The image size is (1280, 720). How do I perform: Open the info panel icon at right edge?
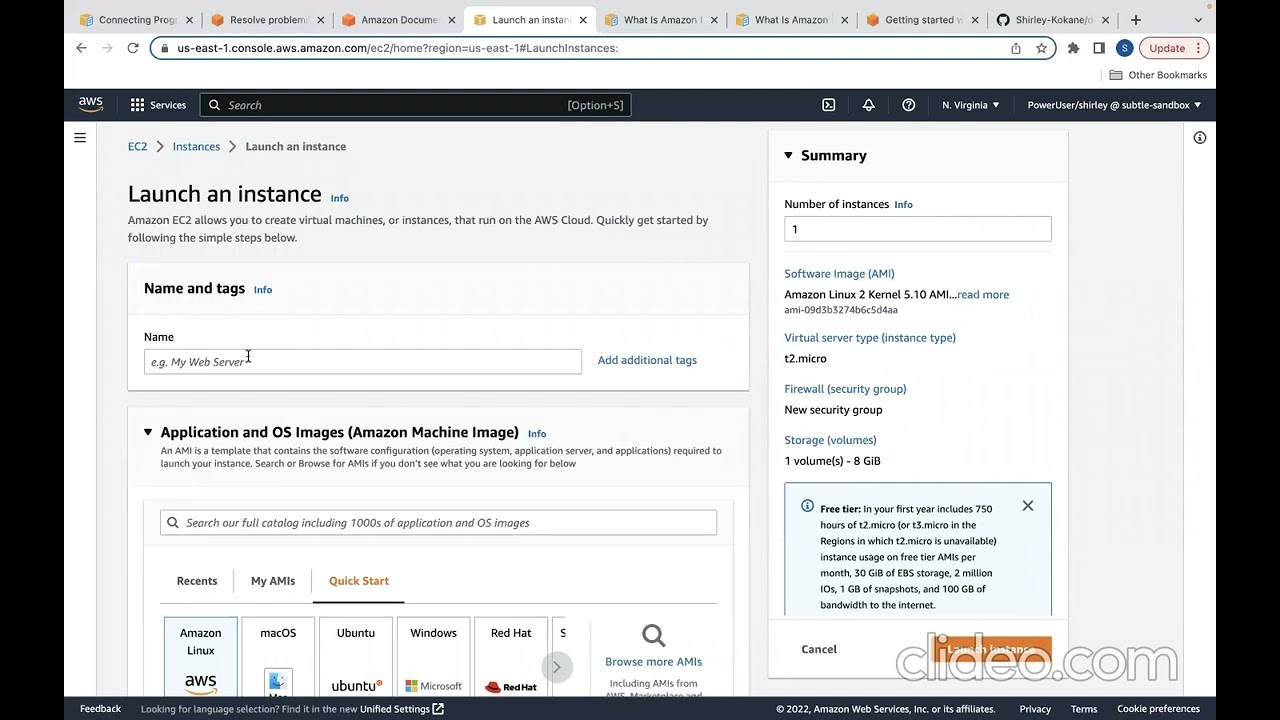1200,138
